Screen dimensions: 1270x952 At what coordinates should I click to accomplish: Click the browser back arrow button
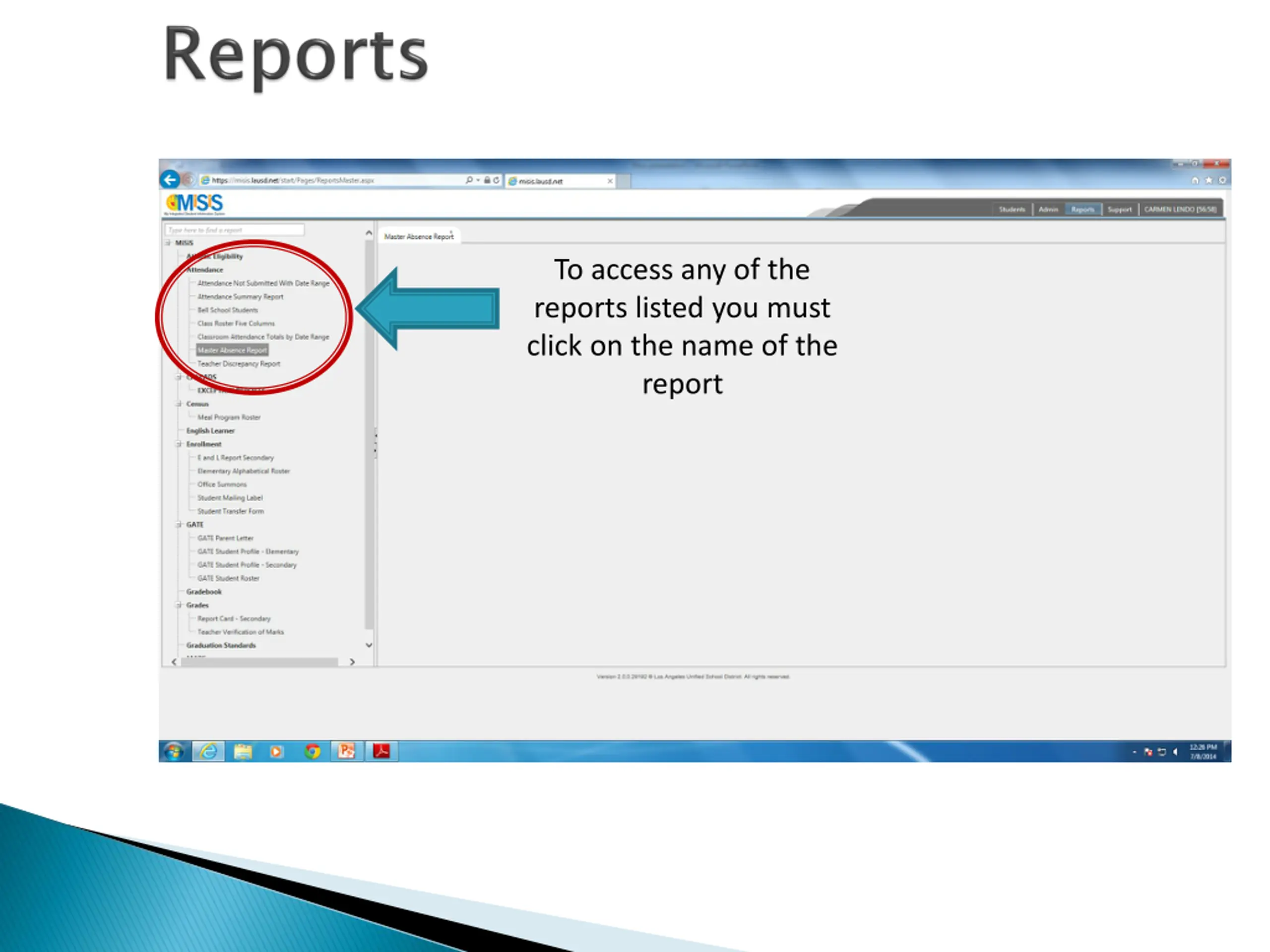[170, 179]
